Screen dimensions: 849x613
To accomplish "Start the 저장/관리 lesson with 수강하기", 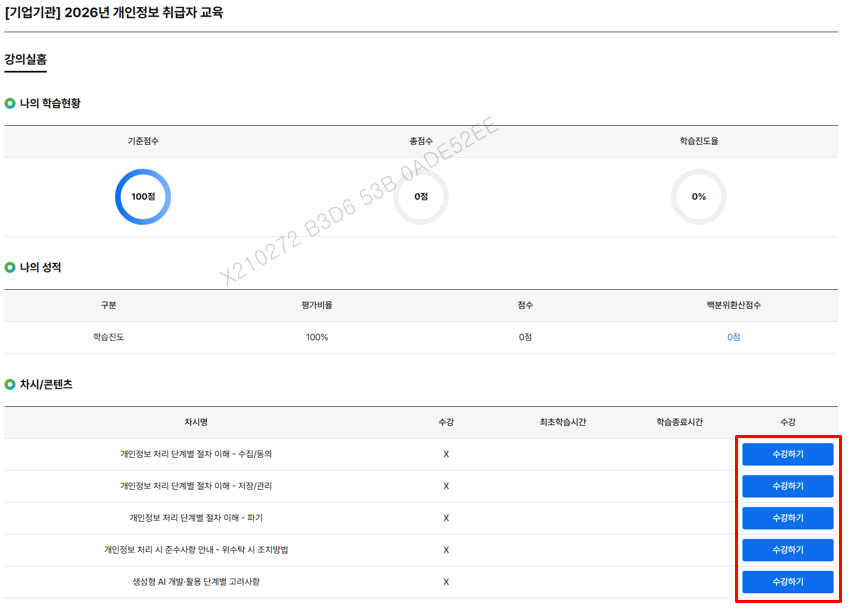I will tap(787, 486).
